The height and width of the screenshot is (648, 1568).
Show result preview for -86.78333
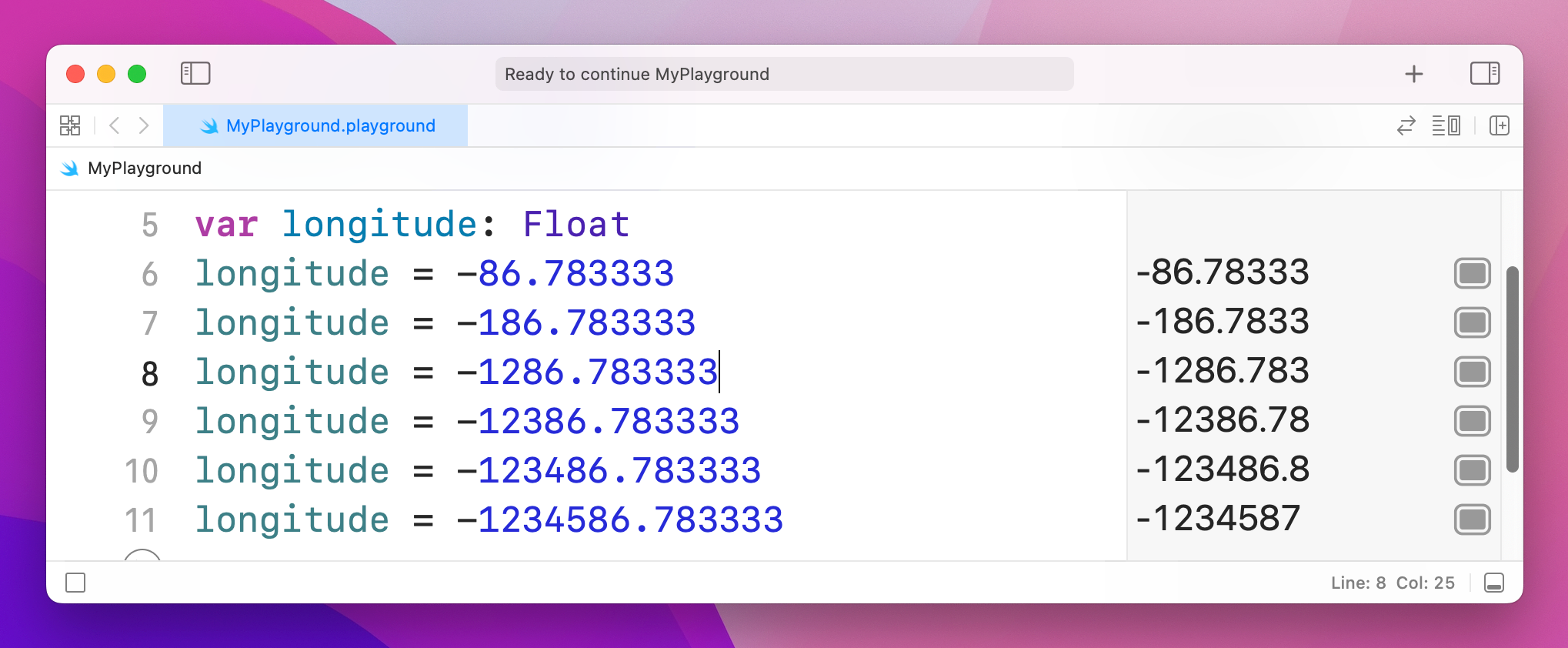(x=1472, y=273)
